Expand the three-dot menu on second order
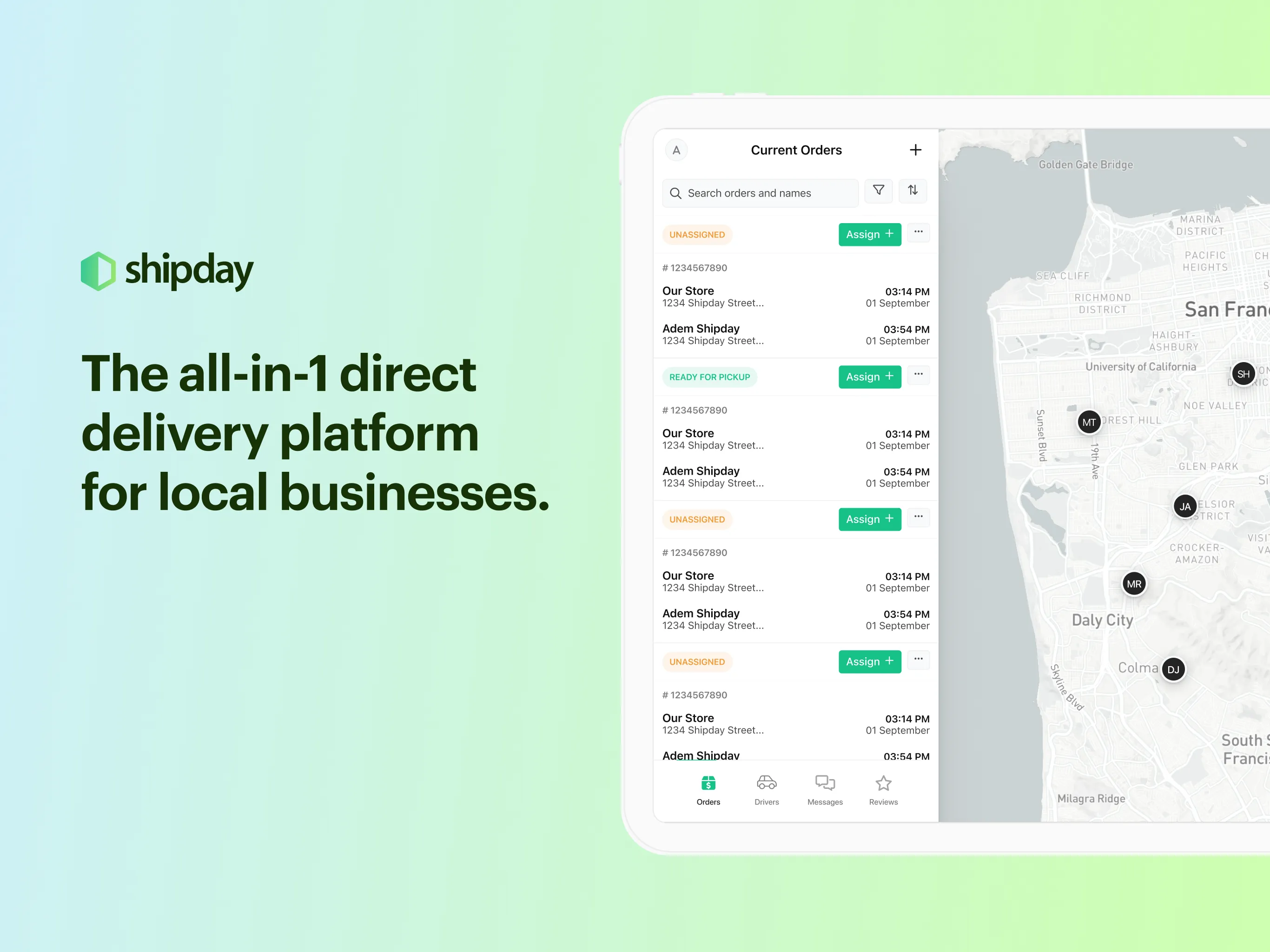The width and height of the screenshot is (1270, 952). pos(918,376)
